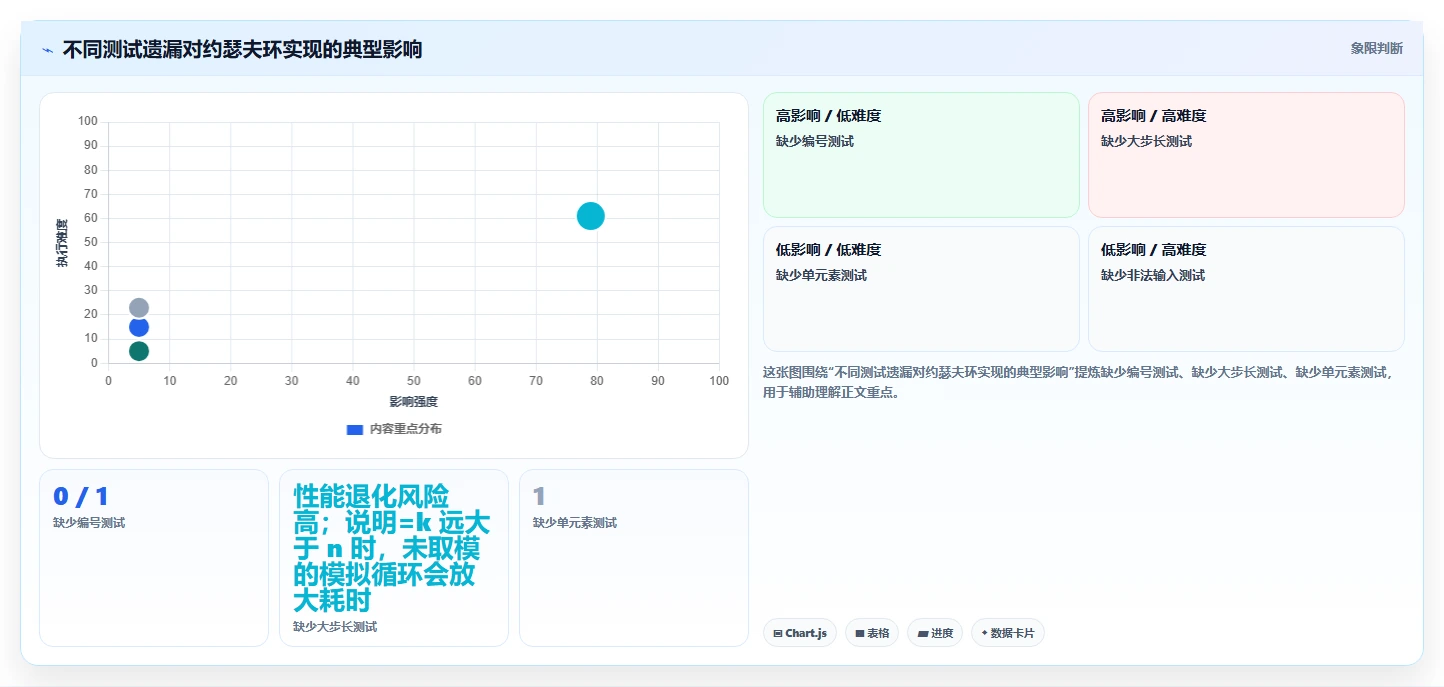Click the 0 / 1 stat card value
The height and width of the screenshot is (687, 1444).
tap(81, 496)
